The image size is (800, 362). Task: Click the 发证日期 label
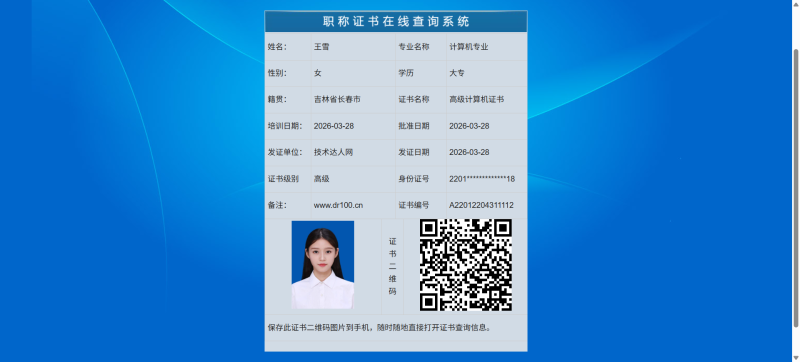(x=414, y=152)
